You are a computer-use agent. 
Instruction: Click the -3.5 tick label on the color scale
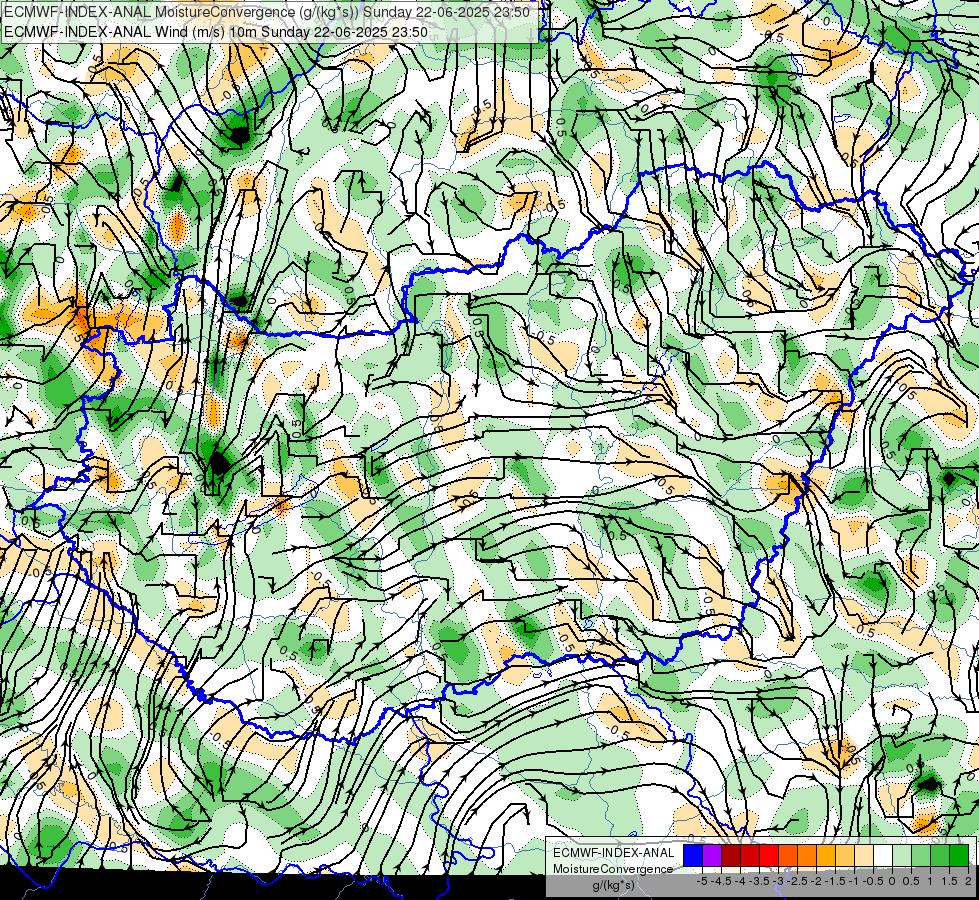click(759, 881)
